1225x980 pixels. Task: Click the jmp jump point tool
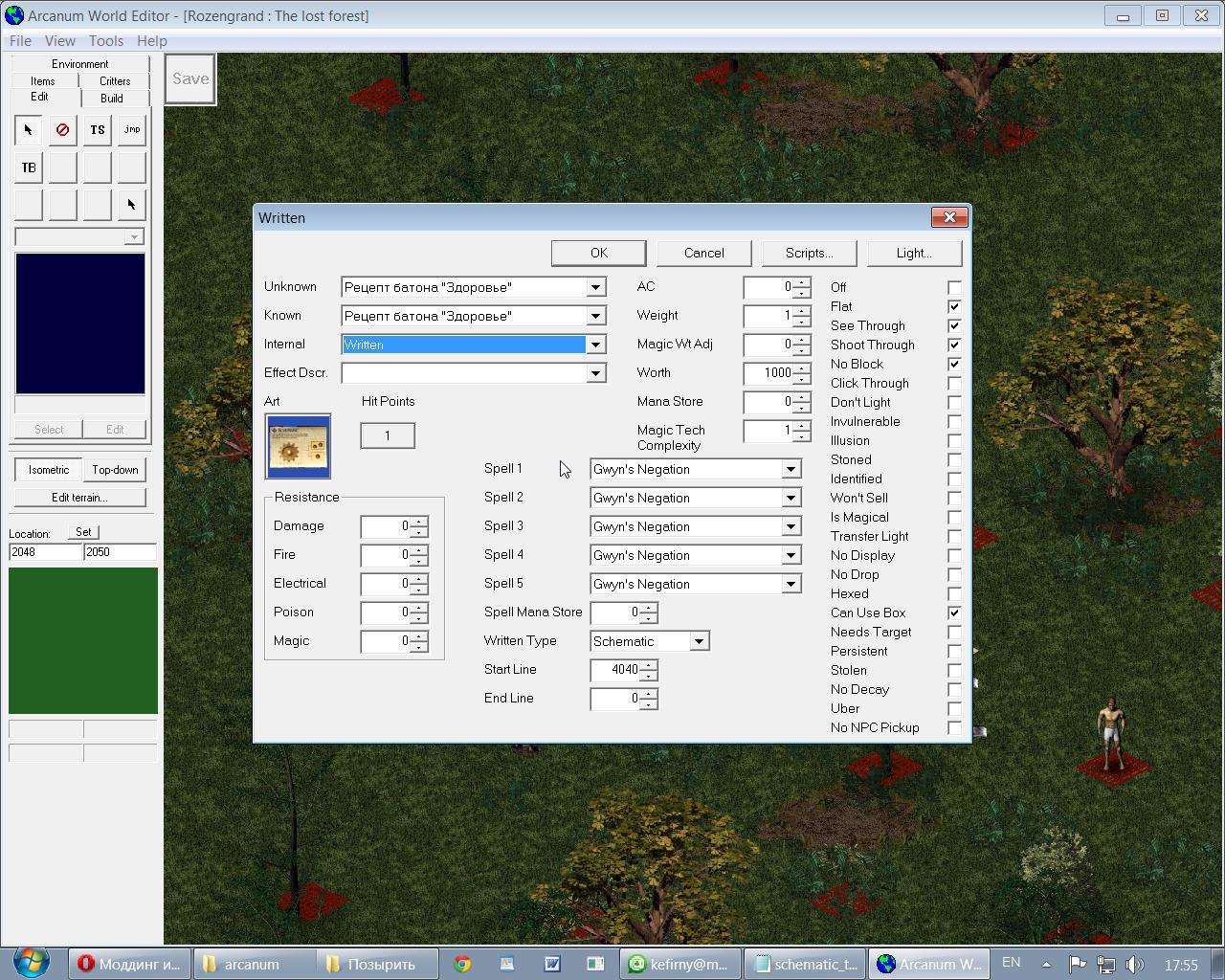(131, 130)
